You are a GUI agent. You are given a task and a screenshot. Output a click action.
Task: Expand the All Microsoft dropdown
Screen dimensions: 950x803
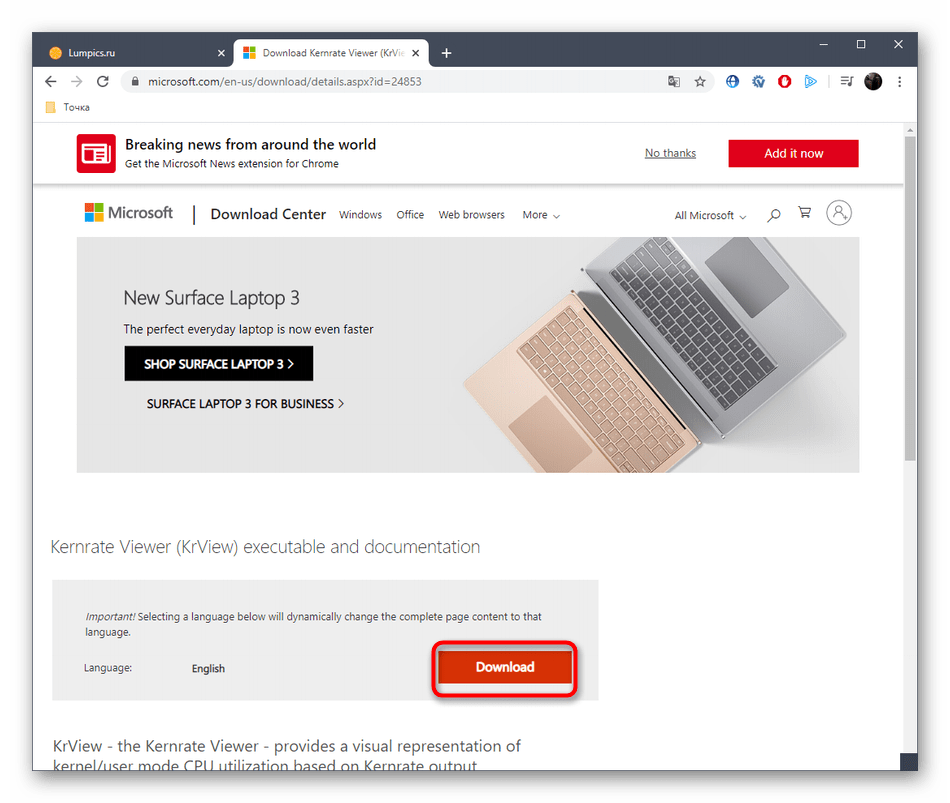point(710,215)
